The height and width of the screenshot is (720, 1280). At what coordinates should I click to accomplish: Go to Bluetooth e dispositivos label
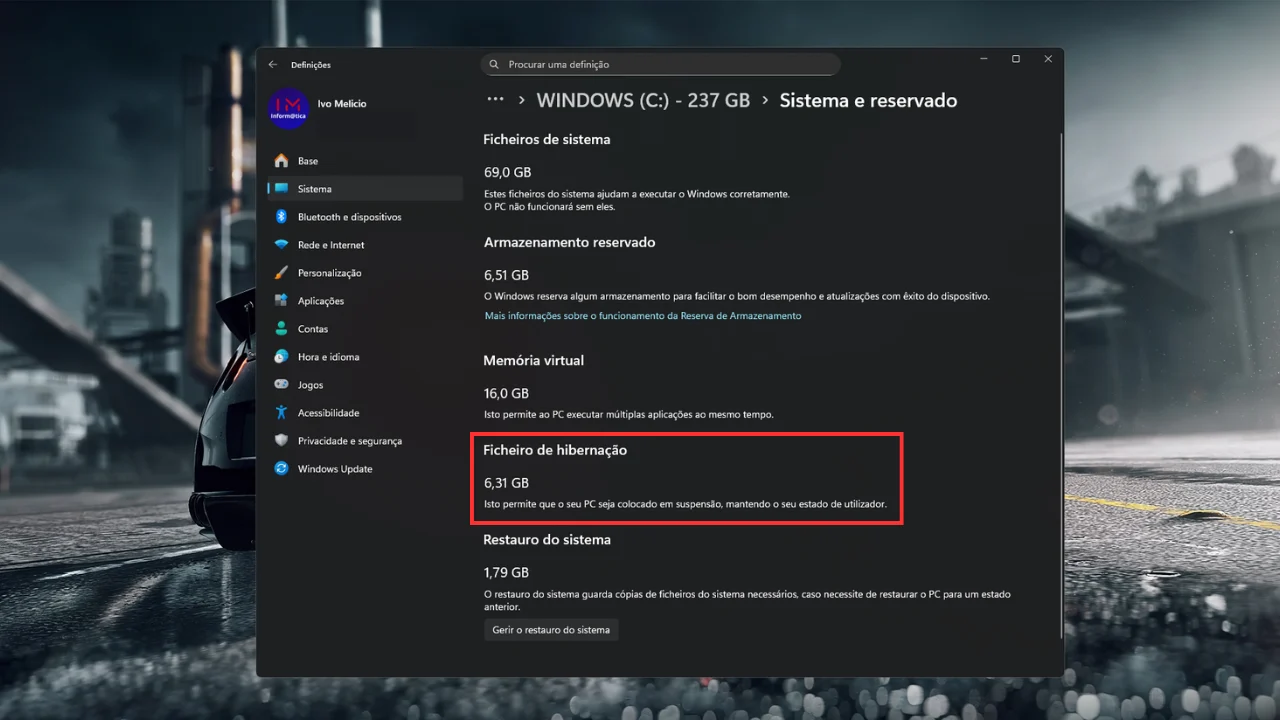(x=349, y=217)
